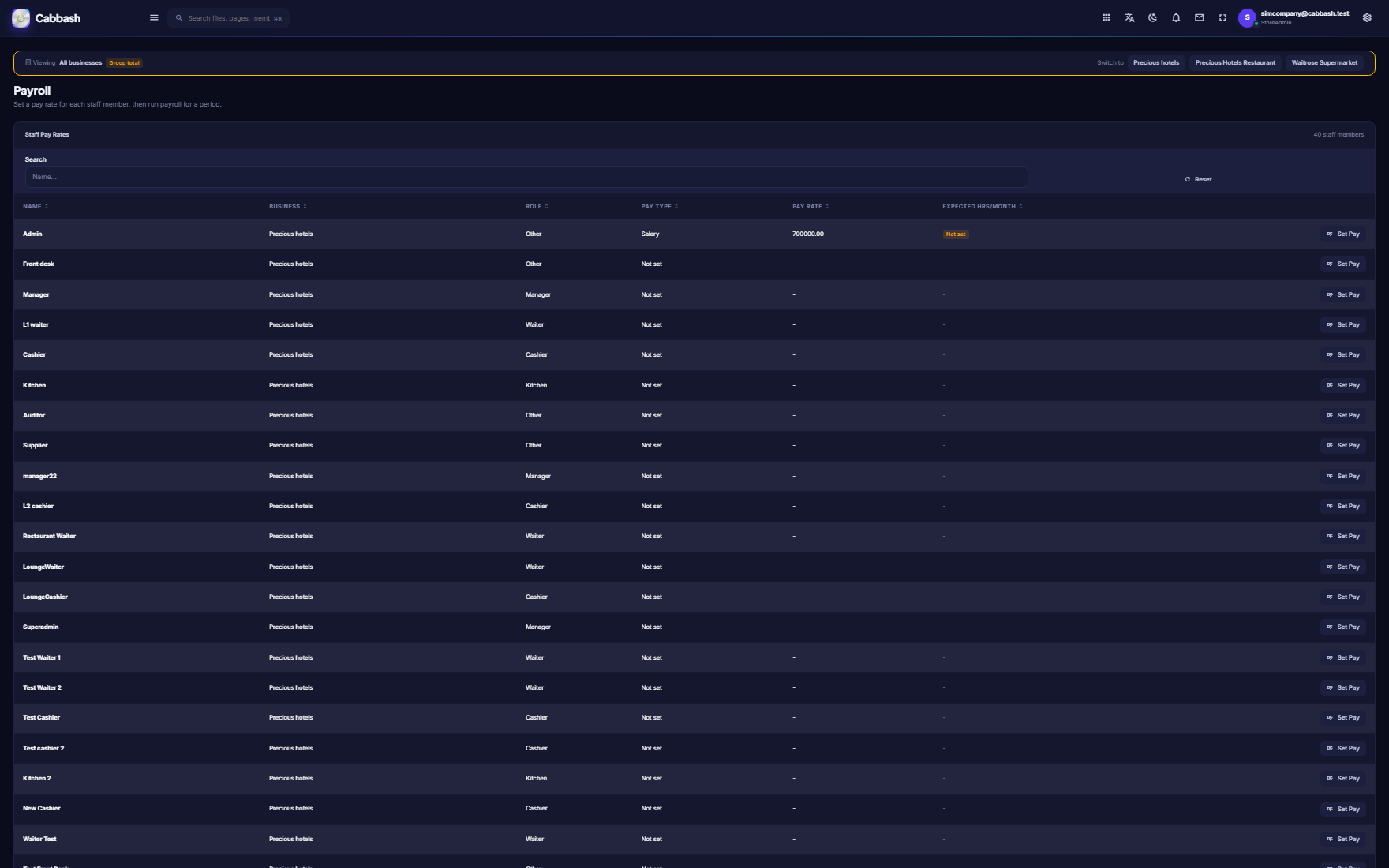
Task: Open the mail messages icon
Action: pos(1200,18)
